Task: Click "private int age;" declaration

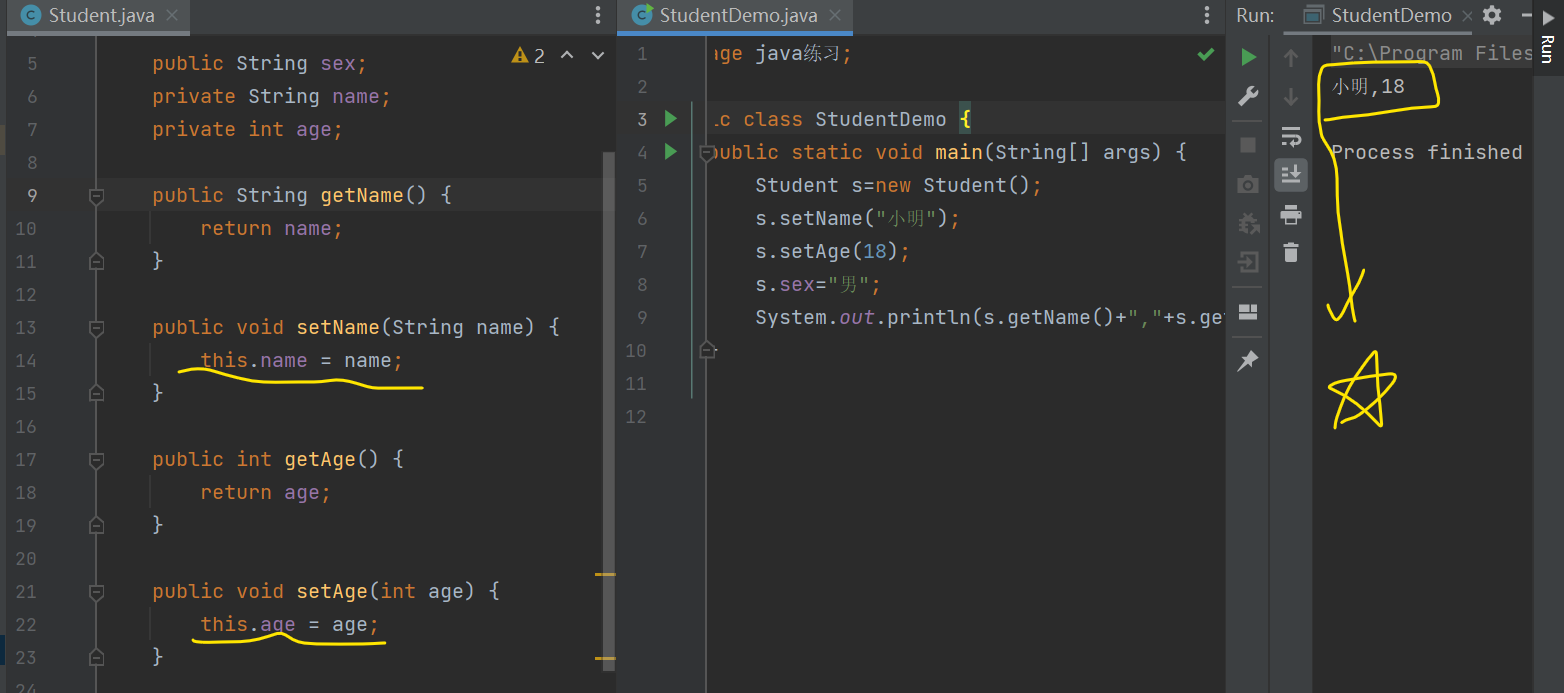Action: coord(247,130)
